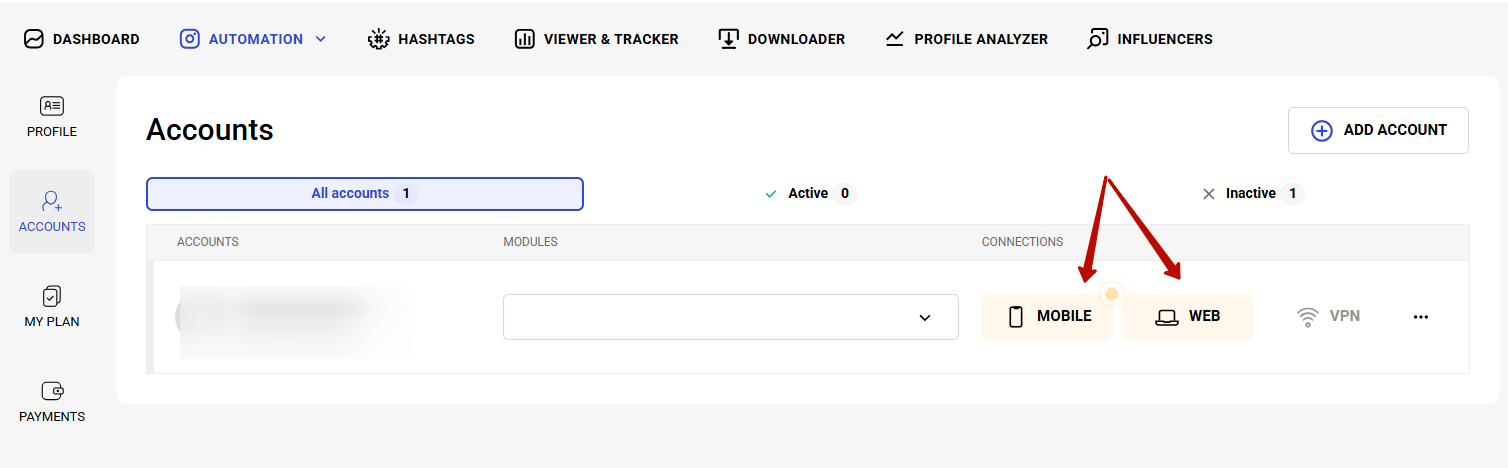This screenshot has height=468, width=1508.
Task: Expand the Automation menu chevron
Action: coord(321,39)
